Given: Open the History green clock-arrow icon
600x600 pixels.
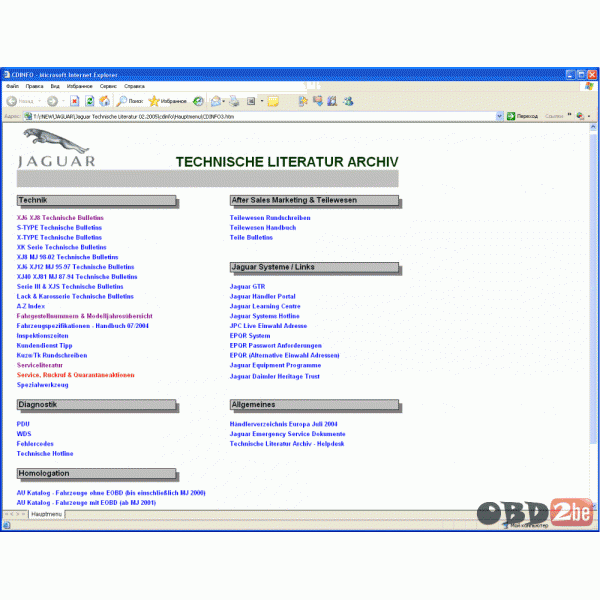Looking at the screenshot, I should (x=198, y=101).
